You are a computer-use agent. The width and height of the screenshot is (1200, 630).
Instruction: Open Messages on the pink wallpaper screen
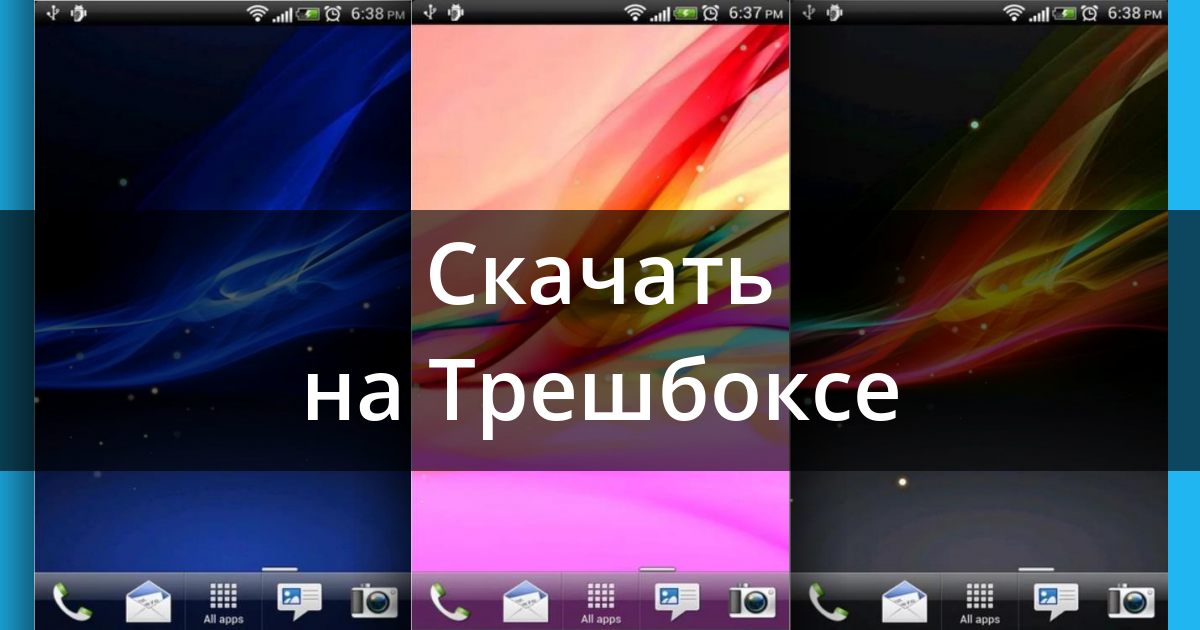(677, 601)
